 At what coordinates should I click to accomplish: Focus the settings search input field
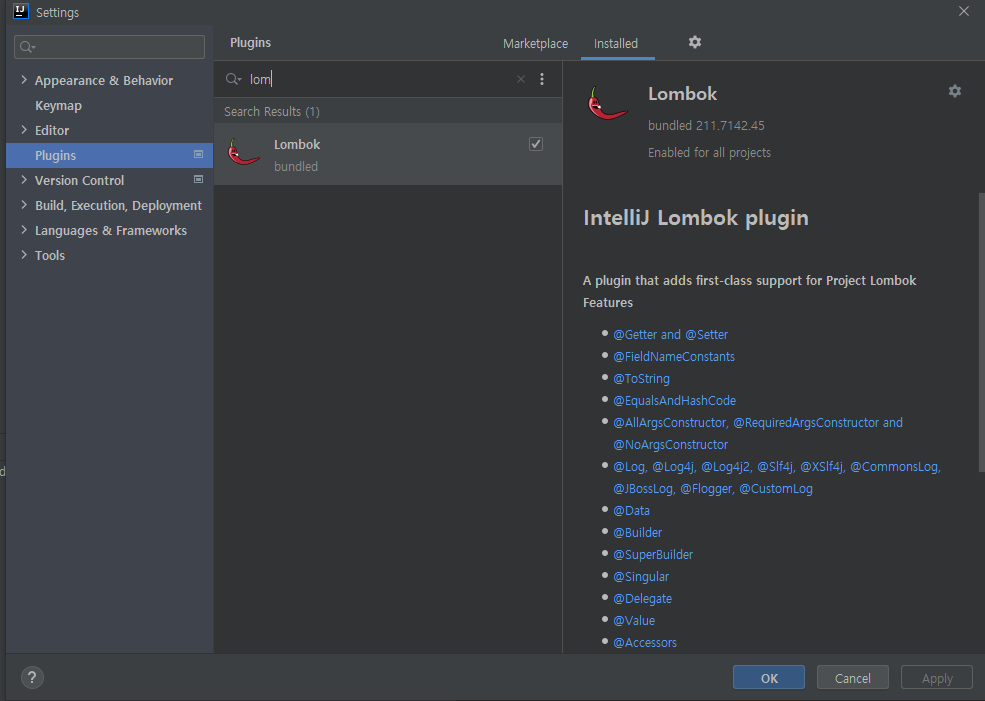pyautogui.click(x=109, y=47)
